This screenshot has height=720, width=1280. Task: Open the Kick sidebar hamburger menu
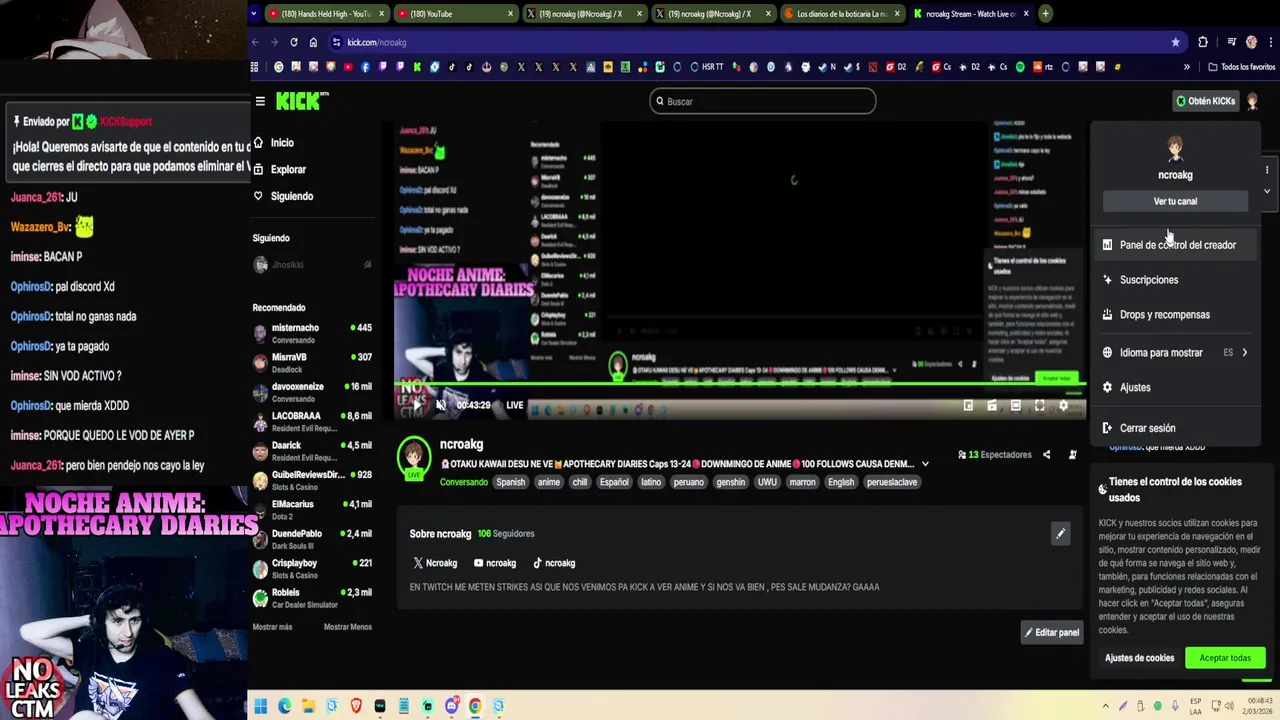[260, 101]
